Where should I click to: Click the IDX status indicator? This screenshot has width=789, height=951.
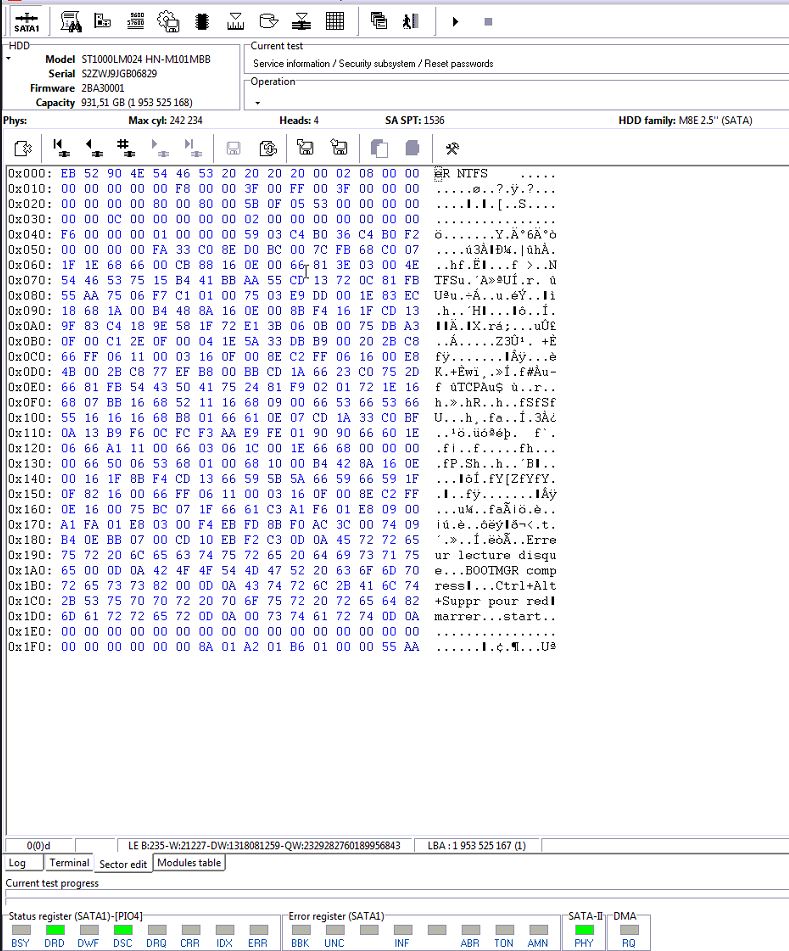[x=224, y=930]
